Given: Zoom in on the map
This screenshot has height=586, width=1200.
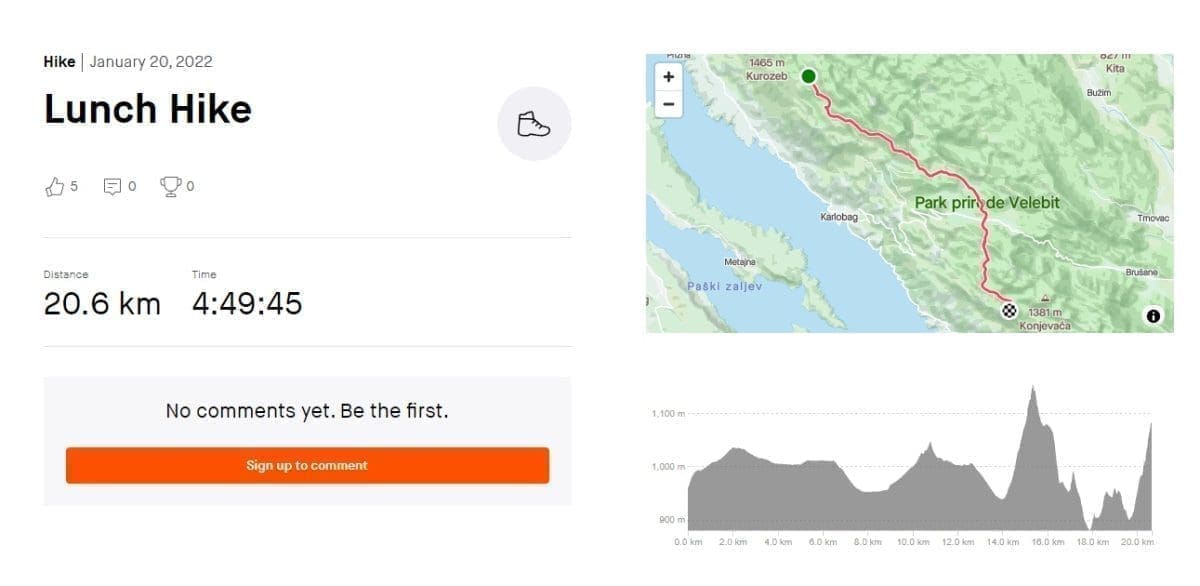Looking at the screenshot, I should (668, 77).
